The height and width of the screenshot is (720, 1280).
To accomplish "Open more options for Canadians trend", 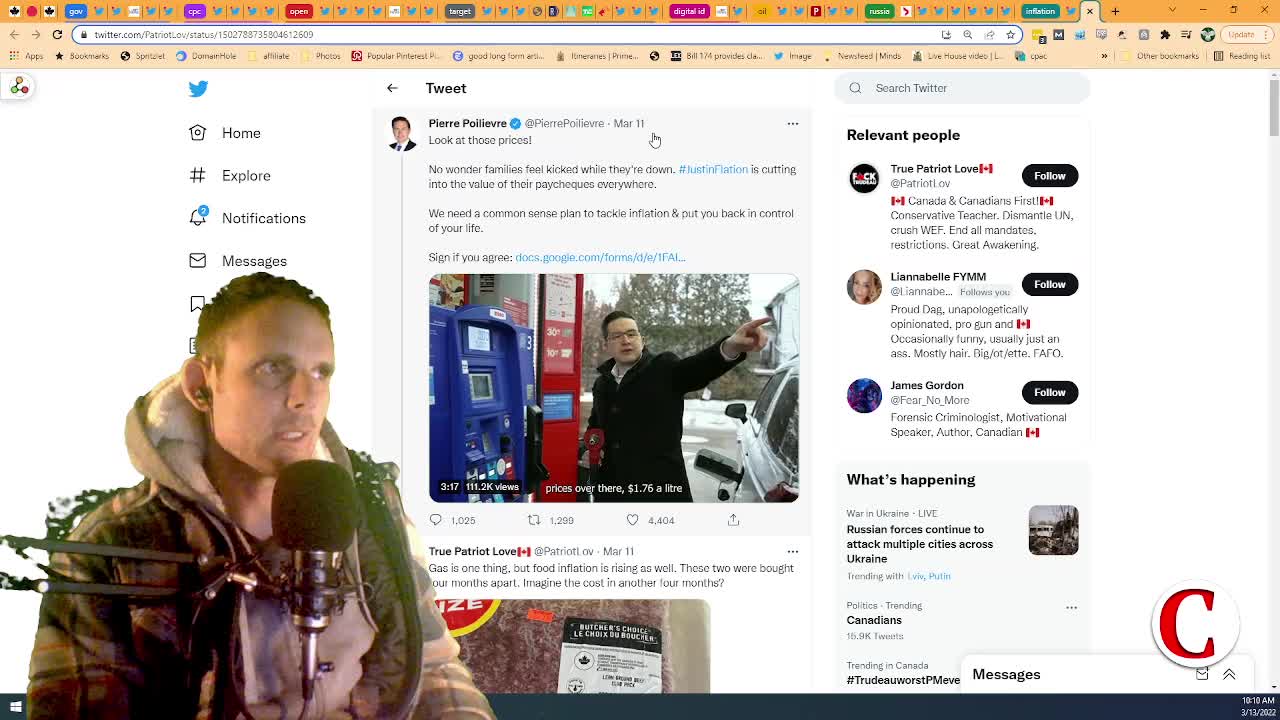I will (1071, 608).
